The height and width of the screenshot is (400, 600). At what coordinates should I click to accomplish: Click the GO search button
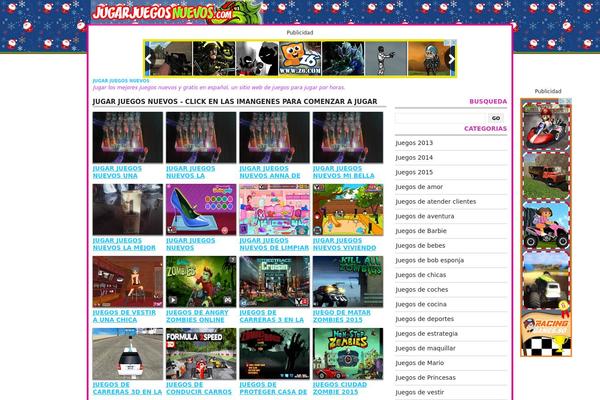pyautogui.click(x=496, y=118)
